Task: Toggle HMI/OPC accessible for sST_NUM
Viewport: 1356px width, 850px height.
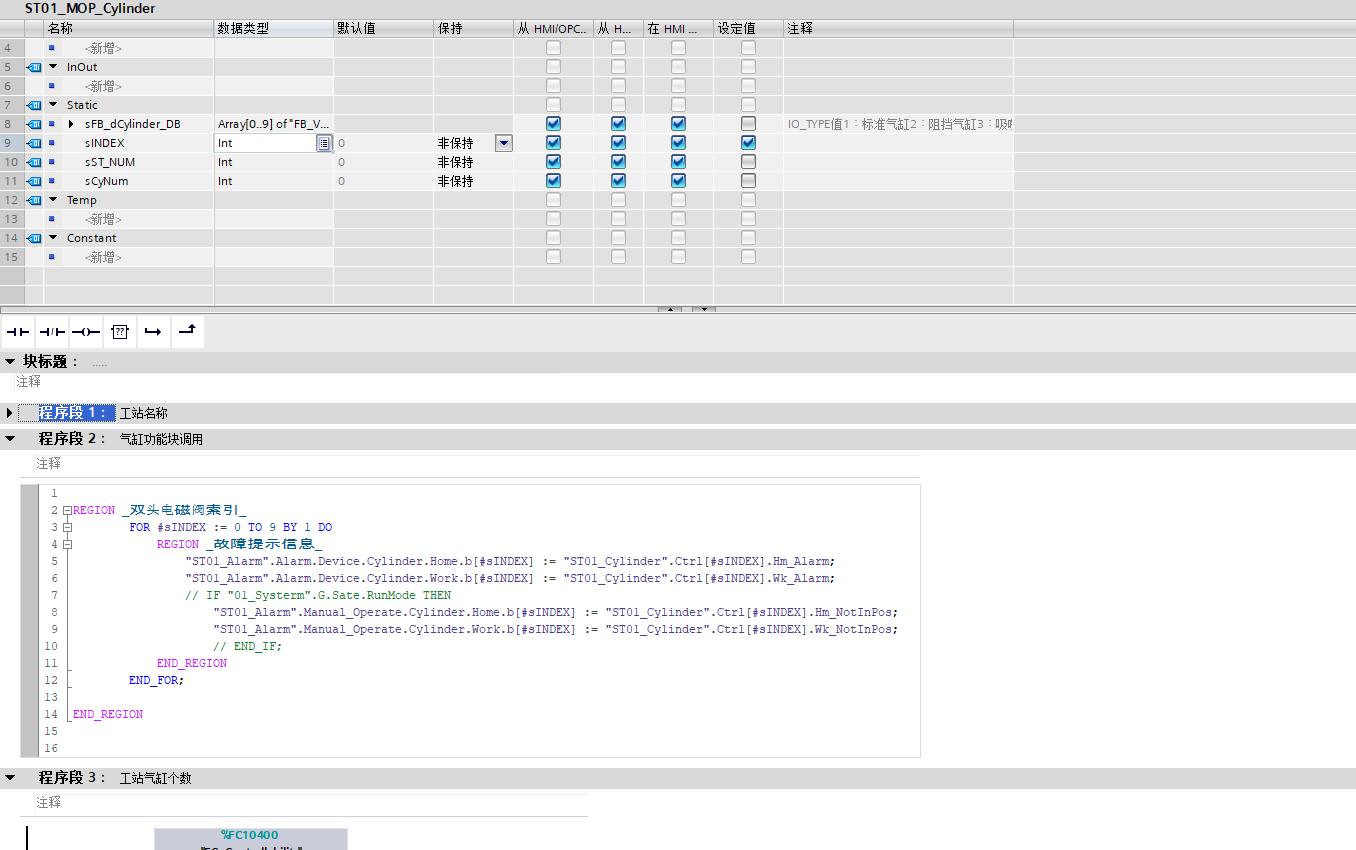Action: (553, 162)
